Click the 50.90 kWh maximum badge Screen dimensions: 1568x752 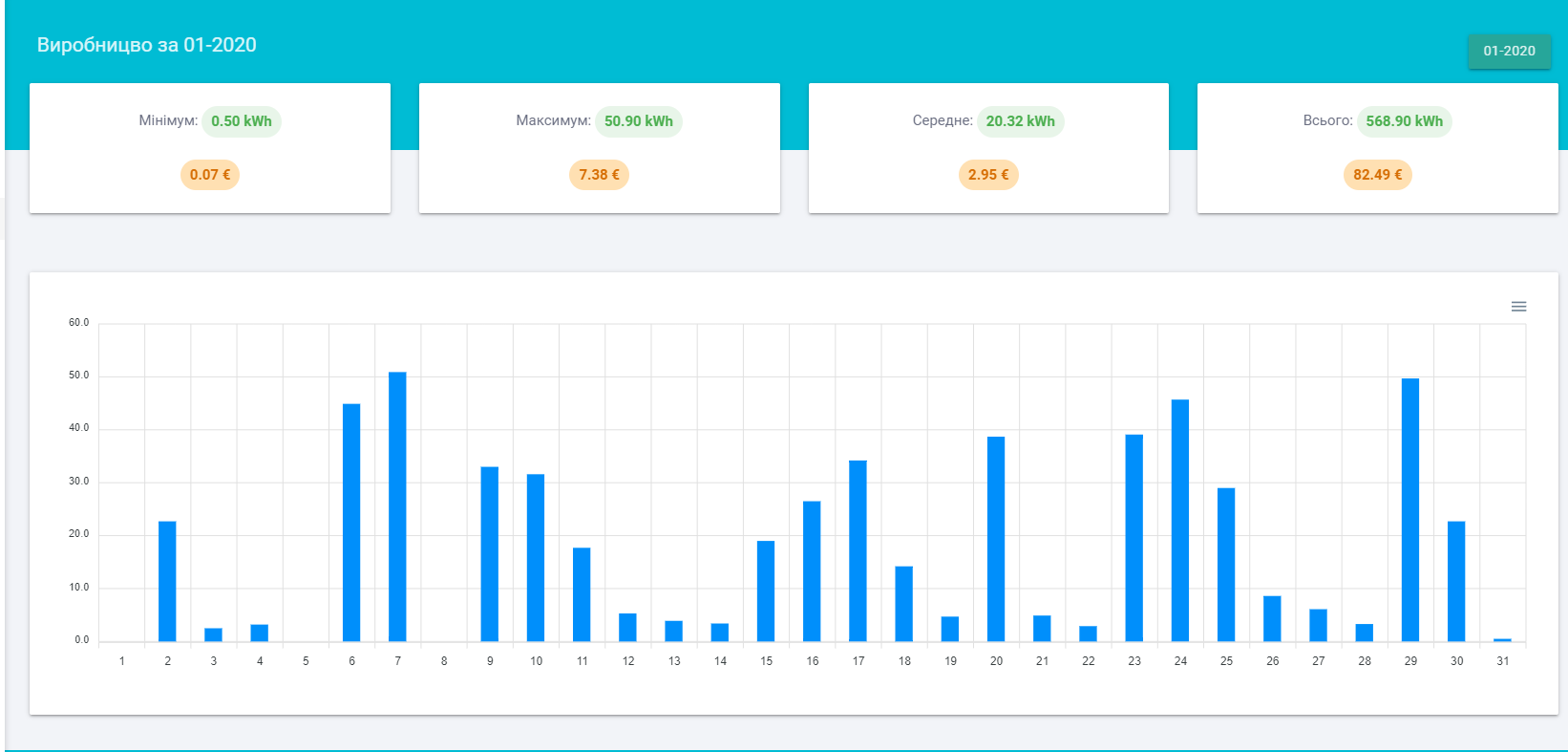[x=639, y=121]
